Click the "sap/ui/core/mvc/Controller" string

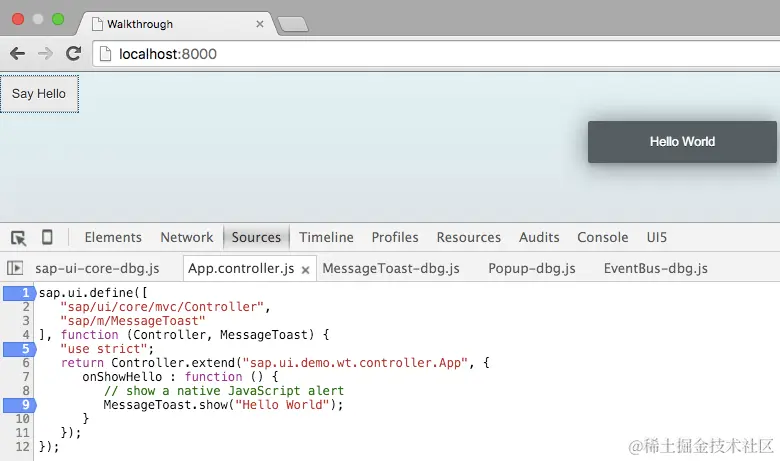point(162,307)
